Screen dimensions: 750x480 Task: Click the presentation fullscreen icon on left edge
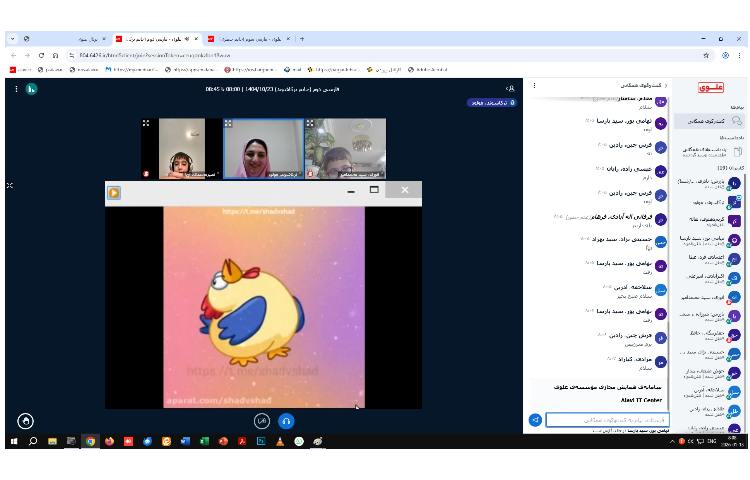pyautogui.click(x=10, y=185)
